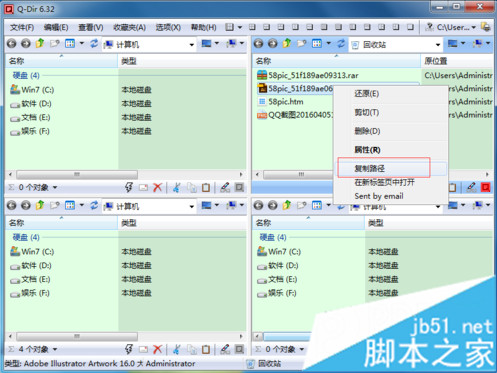Click top-left pane horizontal scrollbar

tap(77, 174)
